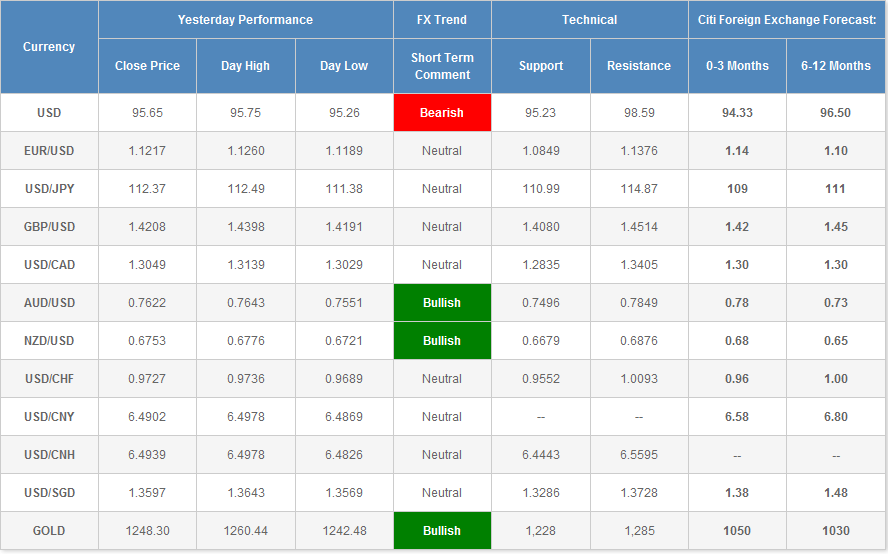The width and height of the screenshot is (888, 554).
Task: Select the Yesterday Performance header
Action: (245, 20)
